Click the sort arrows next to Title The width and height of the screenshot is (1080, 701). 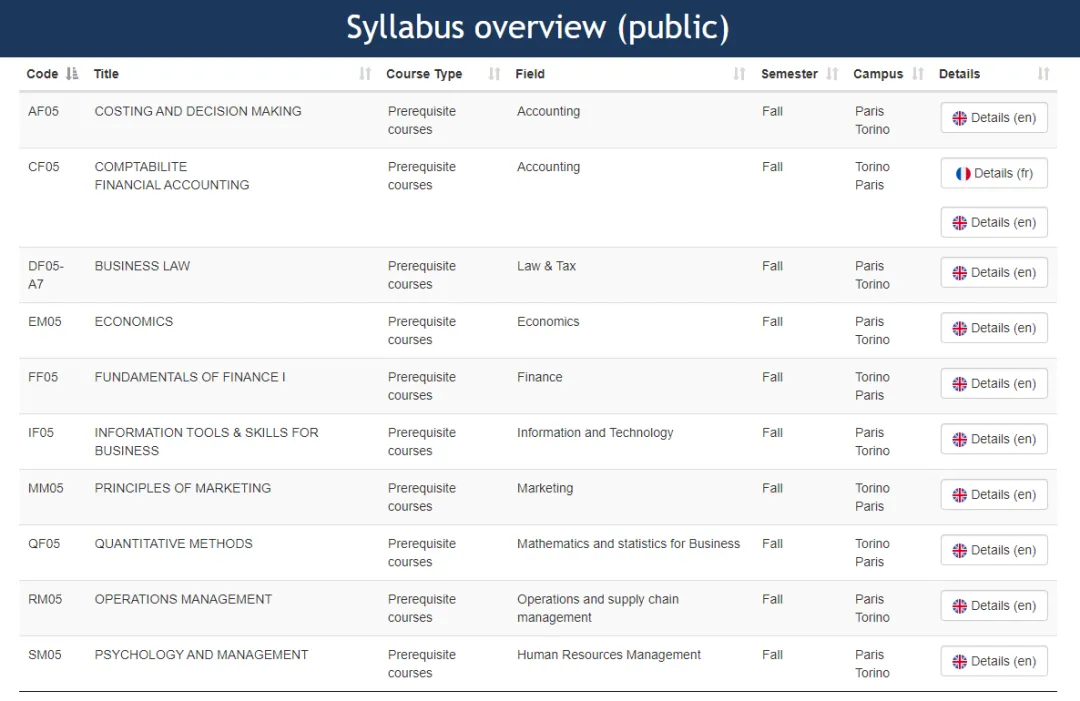pos(365,74)
